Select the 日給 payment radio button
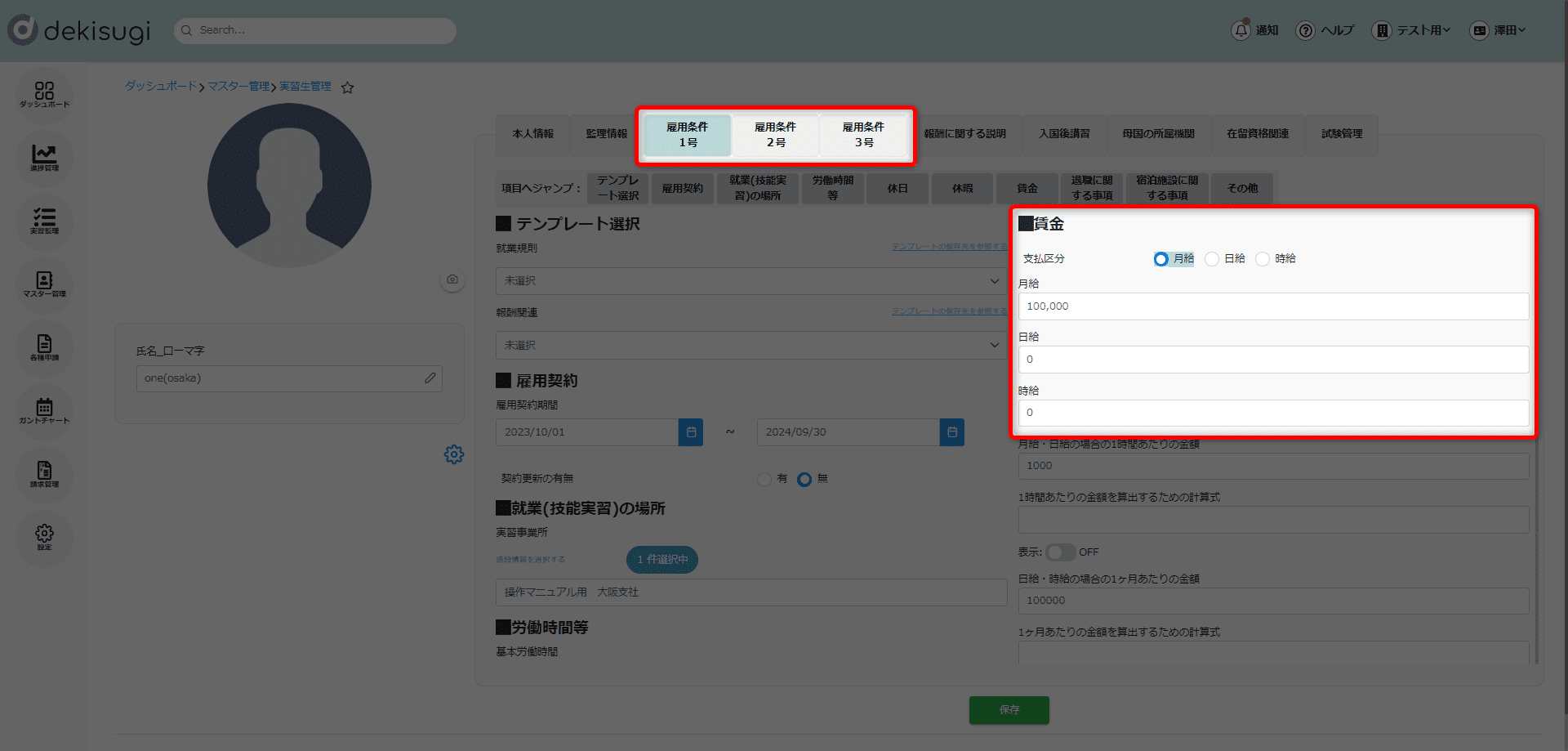Screen dimensions: 1568x751 pos(1212,259)
